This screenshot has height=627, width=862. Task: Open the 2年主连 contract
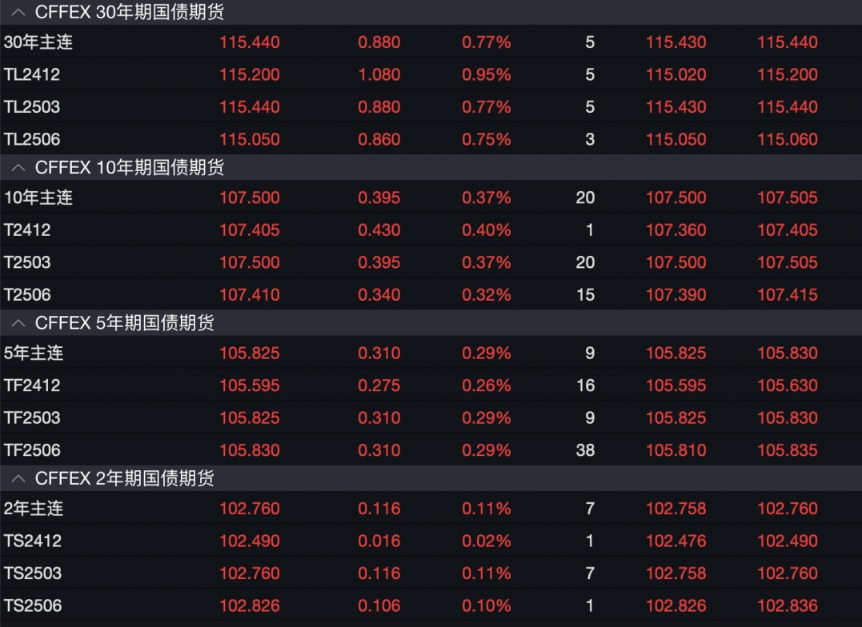pos(34,508)
